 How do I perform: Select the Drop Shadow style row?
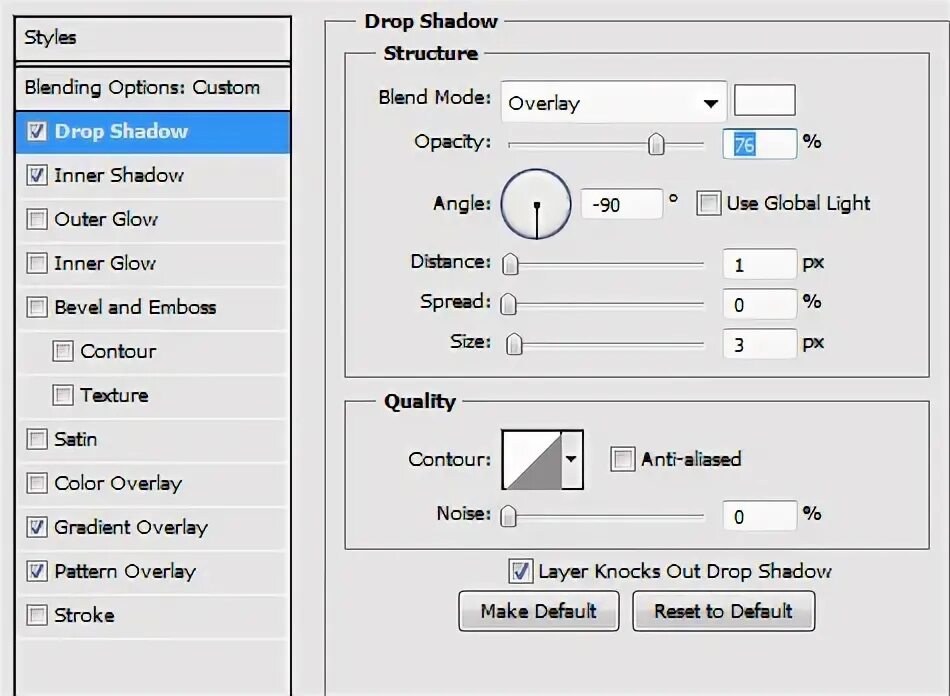click(x=153, y=131)
